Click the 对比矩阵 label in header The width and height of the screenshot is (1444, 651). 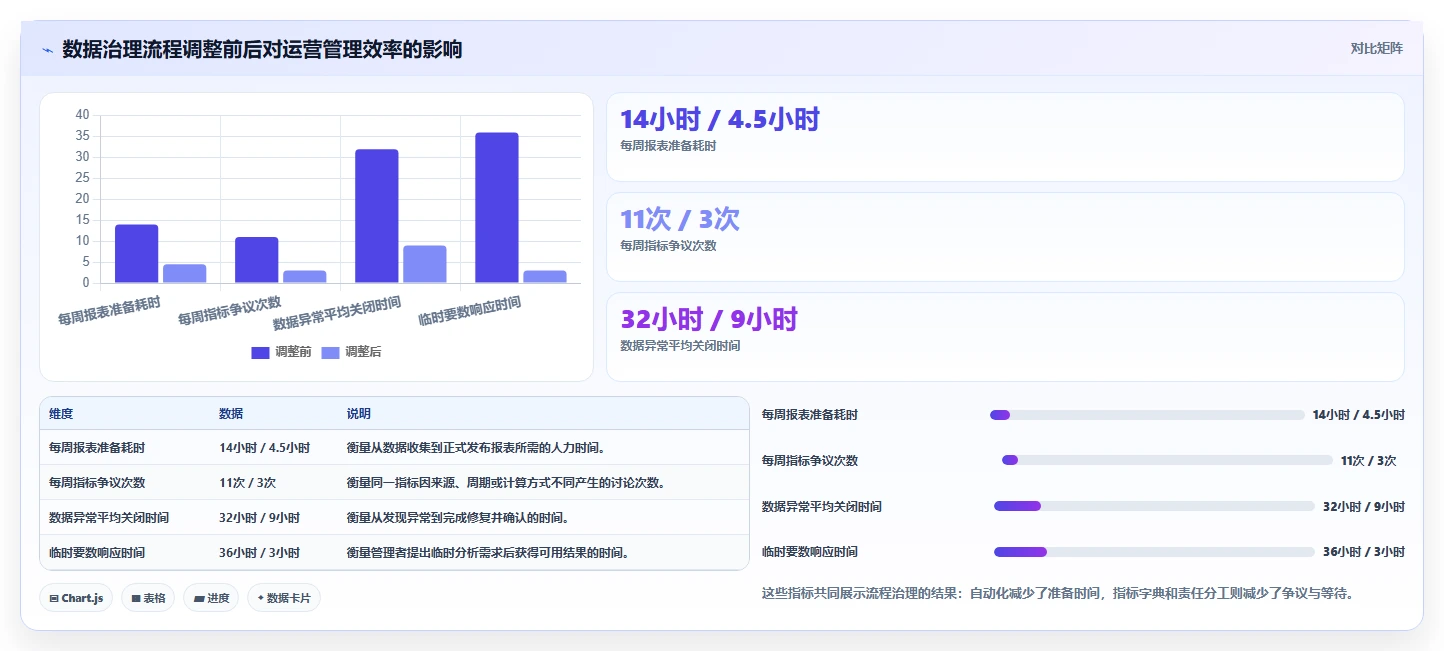click(1376, 49)
